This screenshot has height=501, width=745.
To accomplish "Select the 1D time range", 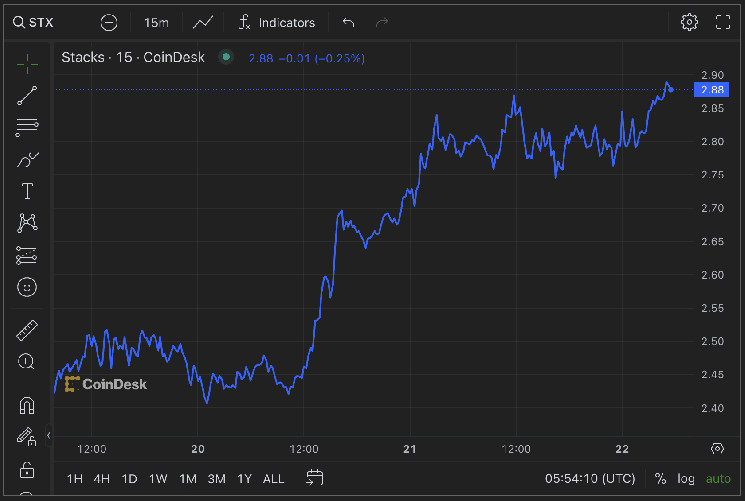I will click(x=129, y=479).
